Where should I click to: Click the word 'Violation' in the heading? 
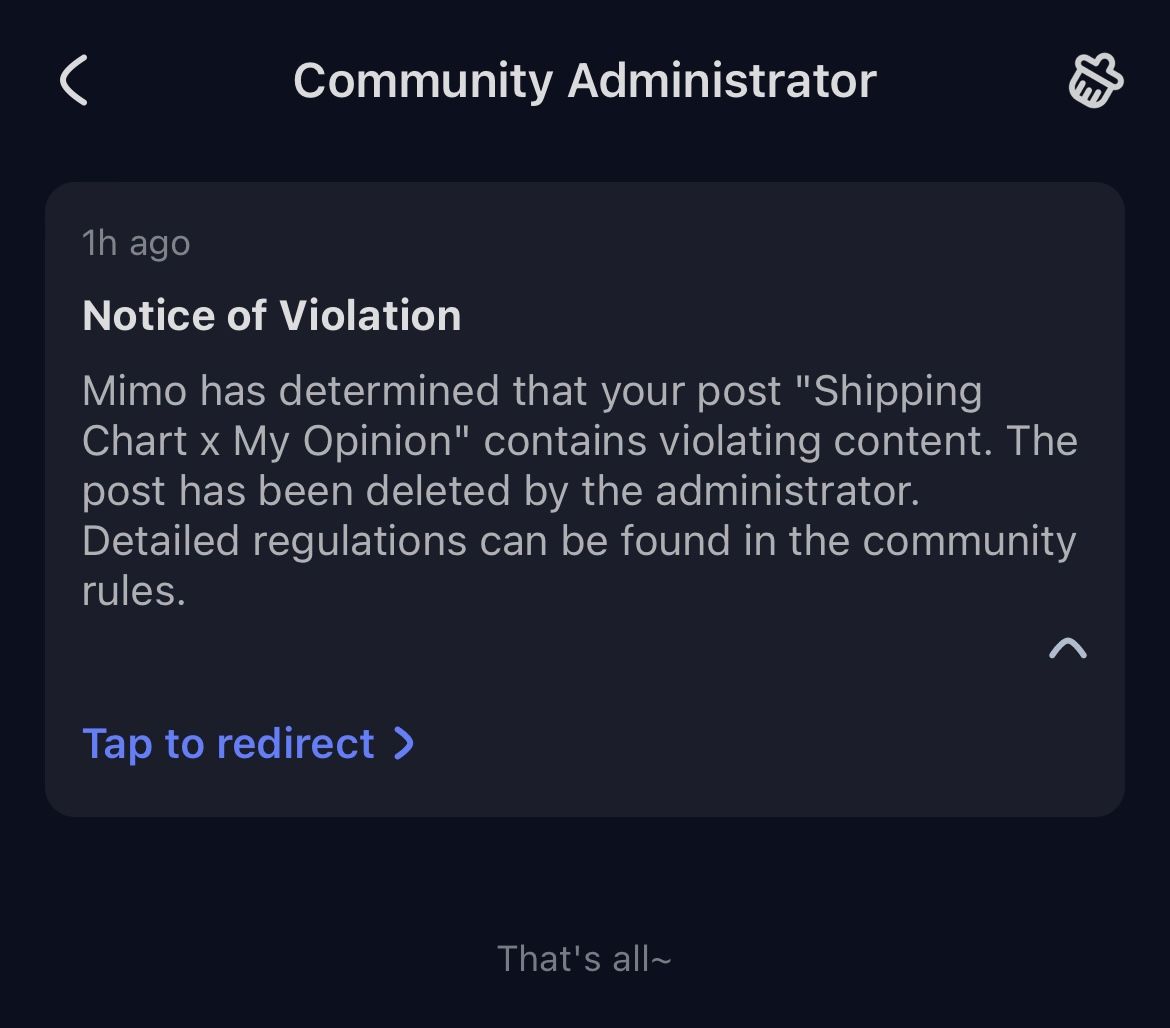pyautogui.click(x=370, y=316)
